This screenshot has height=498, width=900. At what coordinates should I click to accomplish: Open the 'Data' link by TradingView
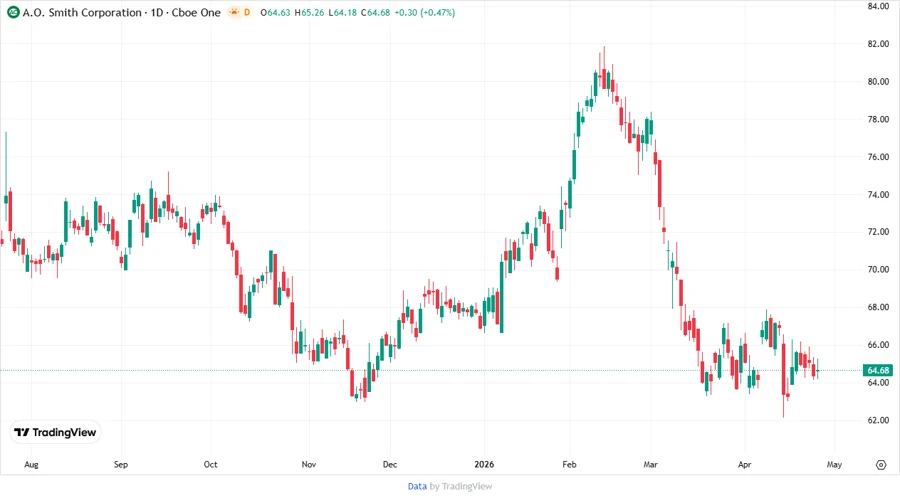click(x=417, y=487)
